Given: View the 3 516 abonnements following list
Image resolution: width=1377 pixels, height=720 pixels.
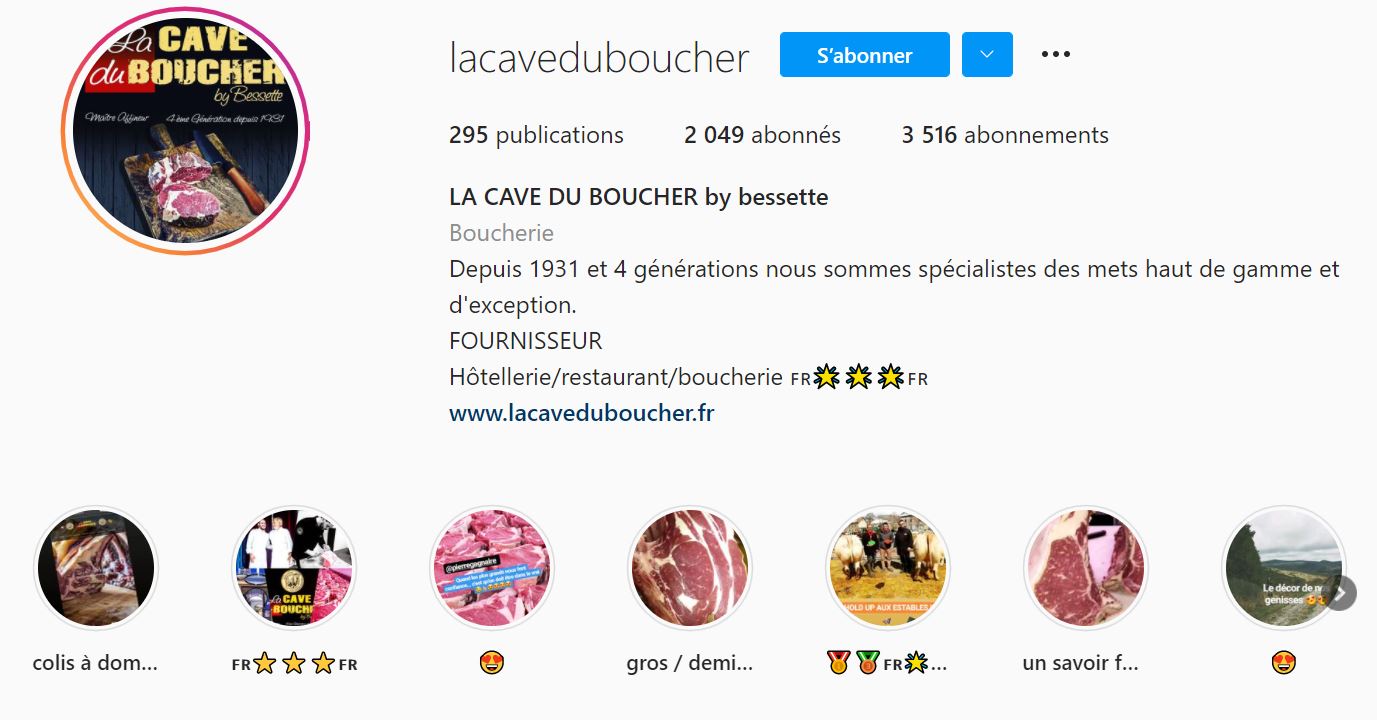Looking at the screenshot, I should point(1005,135).
